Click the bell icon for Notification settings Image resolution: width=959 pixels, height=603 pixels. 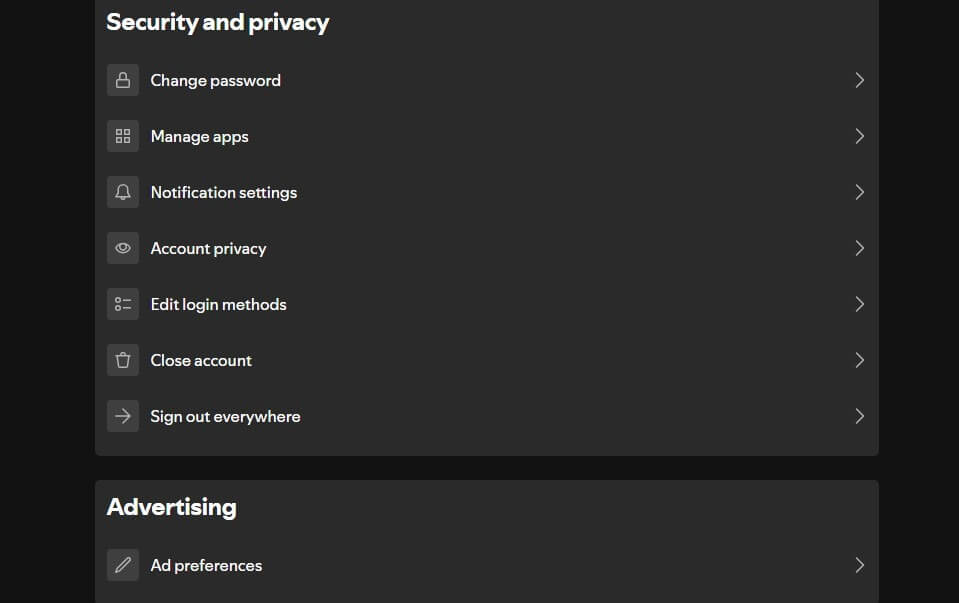123,192
